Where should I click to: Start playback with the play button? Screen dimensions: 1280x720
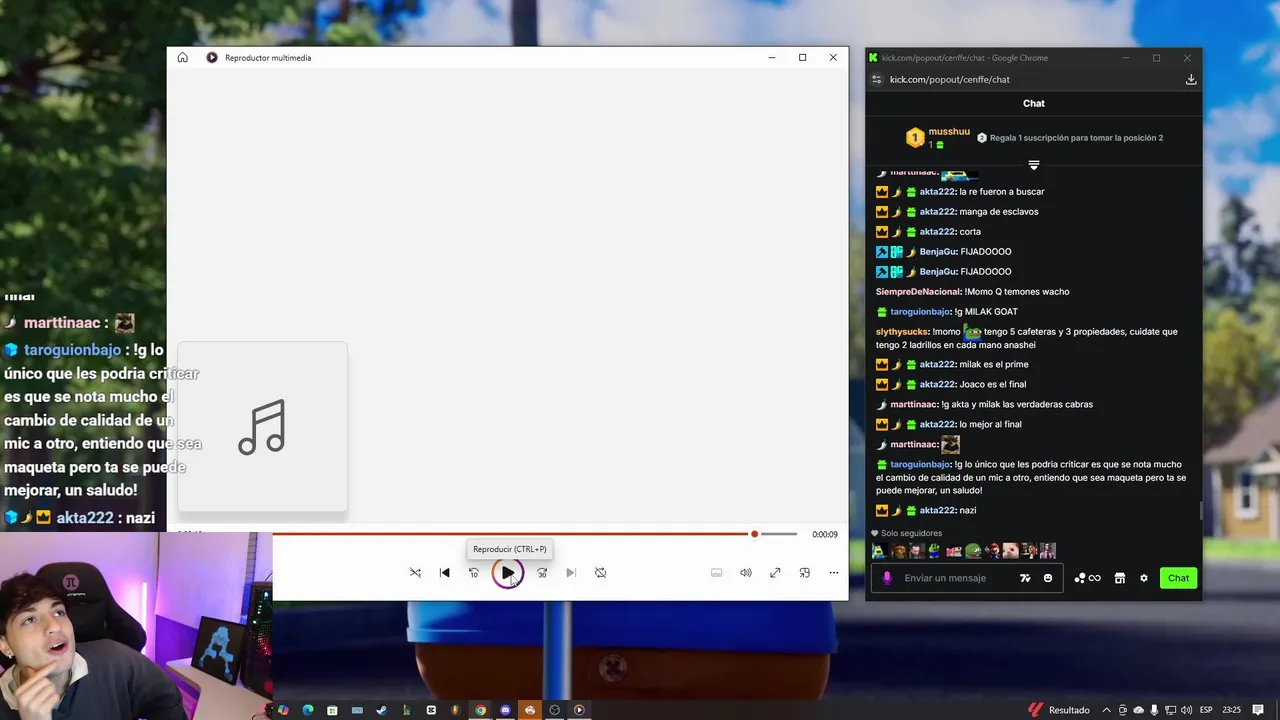click(508, 573)
